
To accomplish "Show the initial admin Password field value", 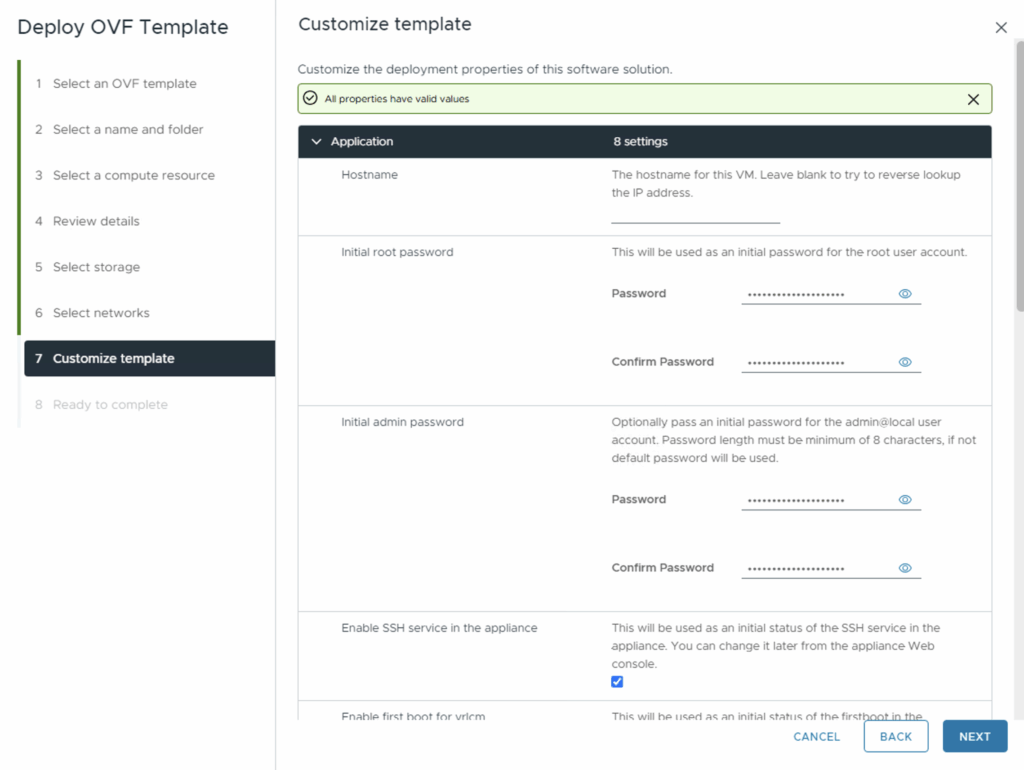I will (x=905, y=500).
